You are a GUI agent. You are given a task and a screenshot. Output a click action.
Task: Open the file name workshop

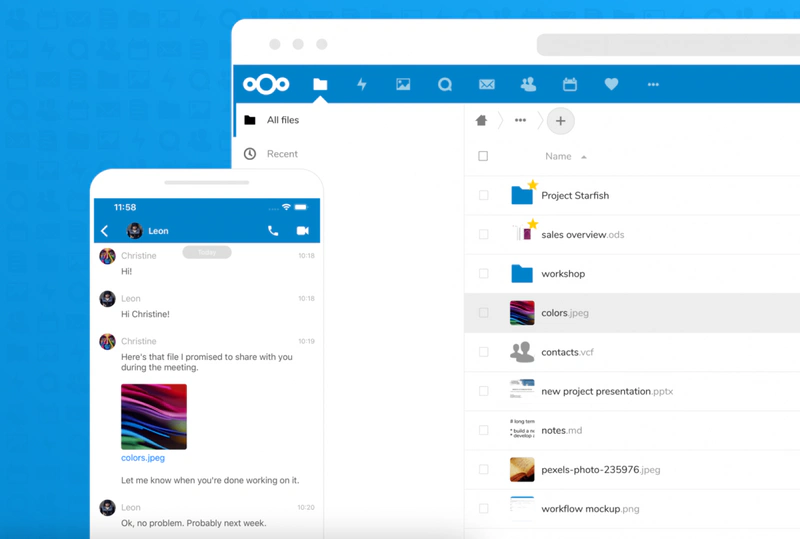click(563, 274)
